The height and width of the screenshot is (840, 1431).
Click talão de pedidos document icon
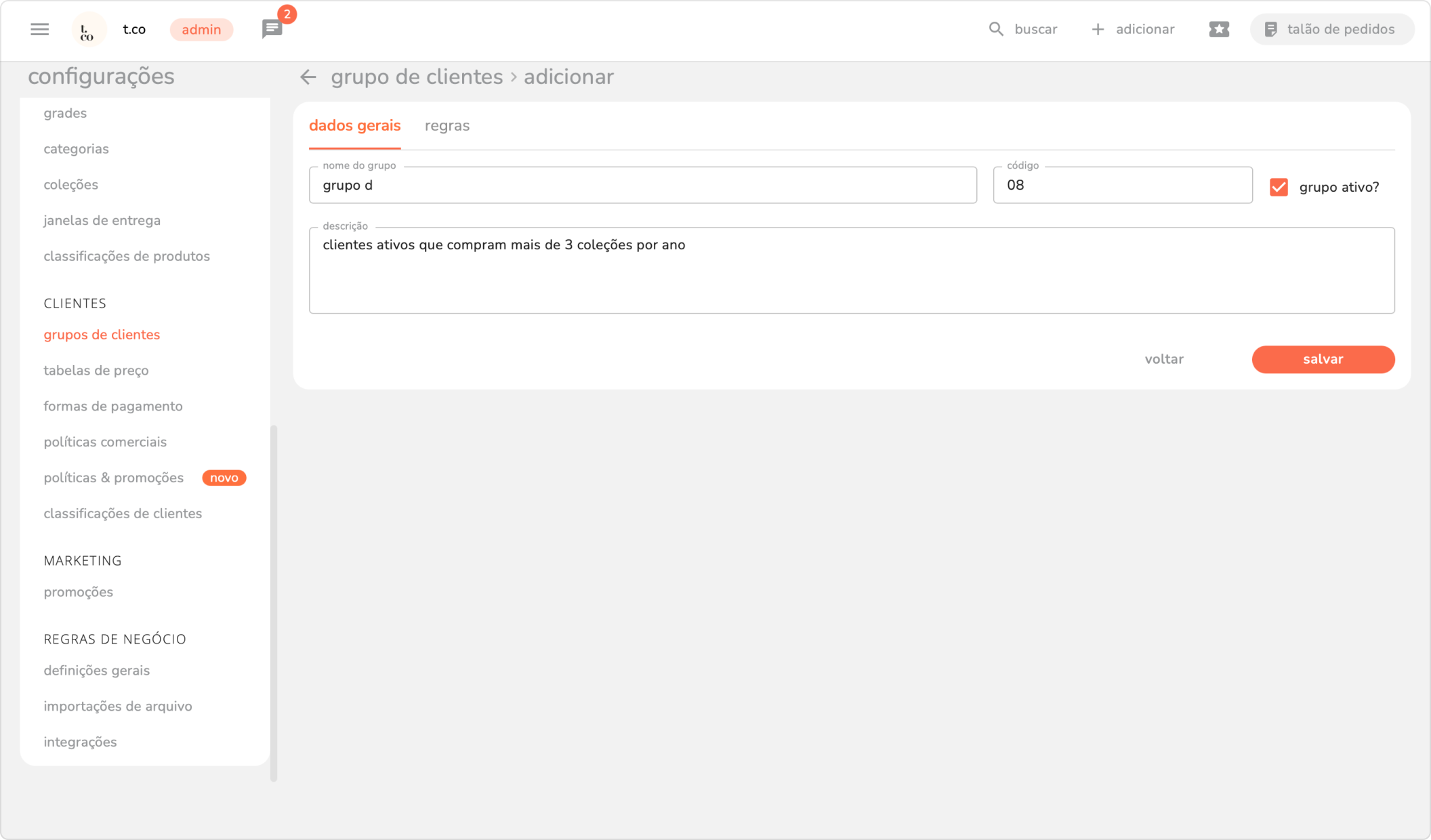coord(1271,29)
